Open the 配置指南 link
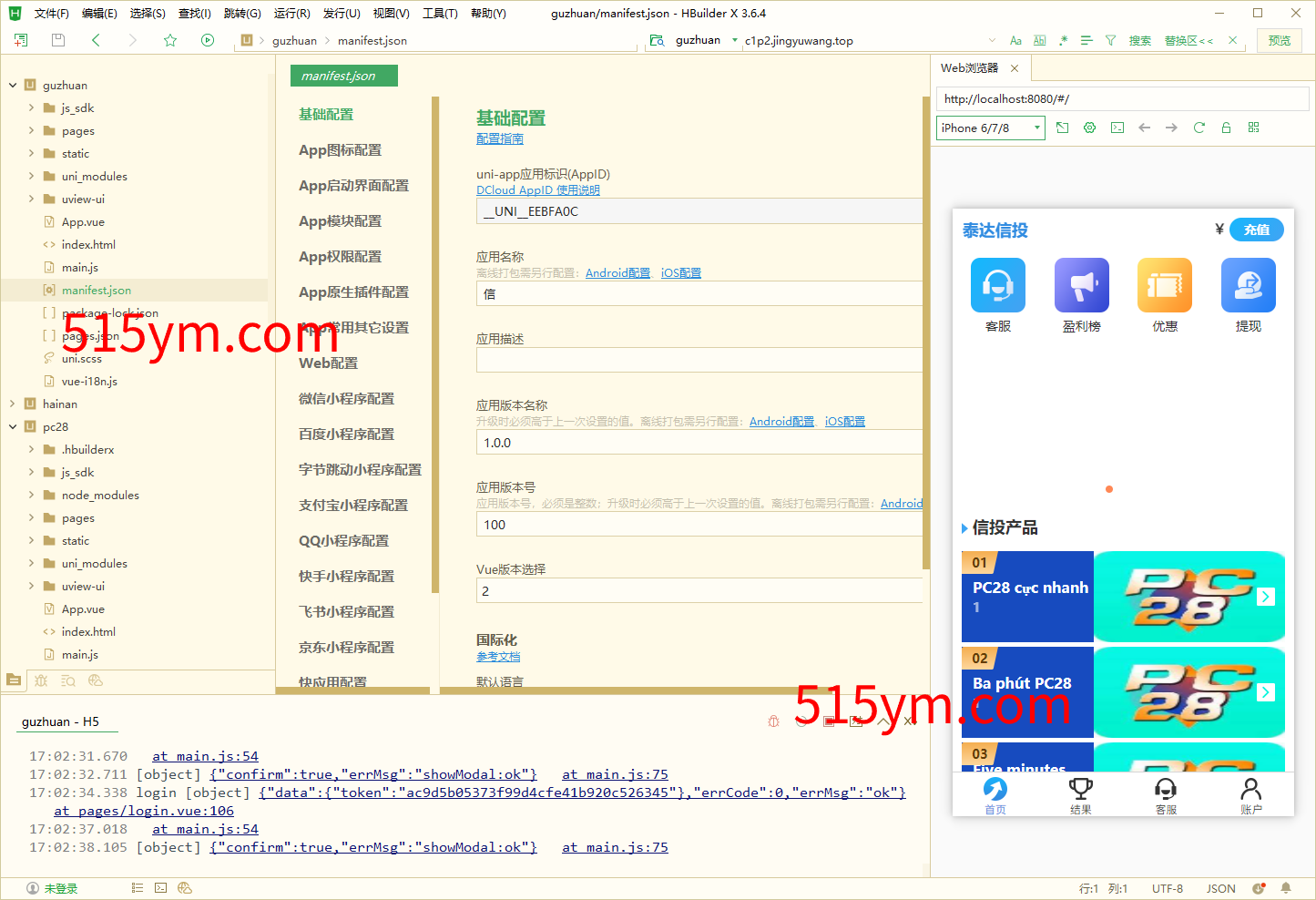Image resolution: width=1316 pixels, height=900 pixels. pyautogui.click(x=500, y=138)
